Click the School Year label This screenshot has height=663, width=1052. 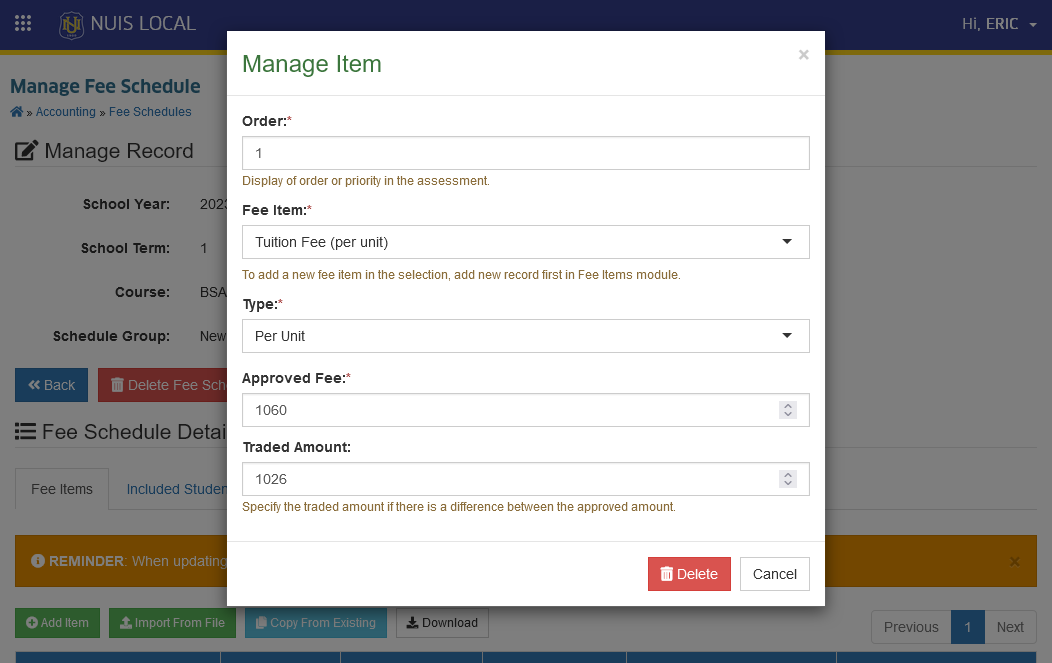[126, 205]
